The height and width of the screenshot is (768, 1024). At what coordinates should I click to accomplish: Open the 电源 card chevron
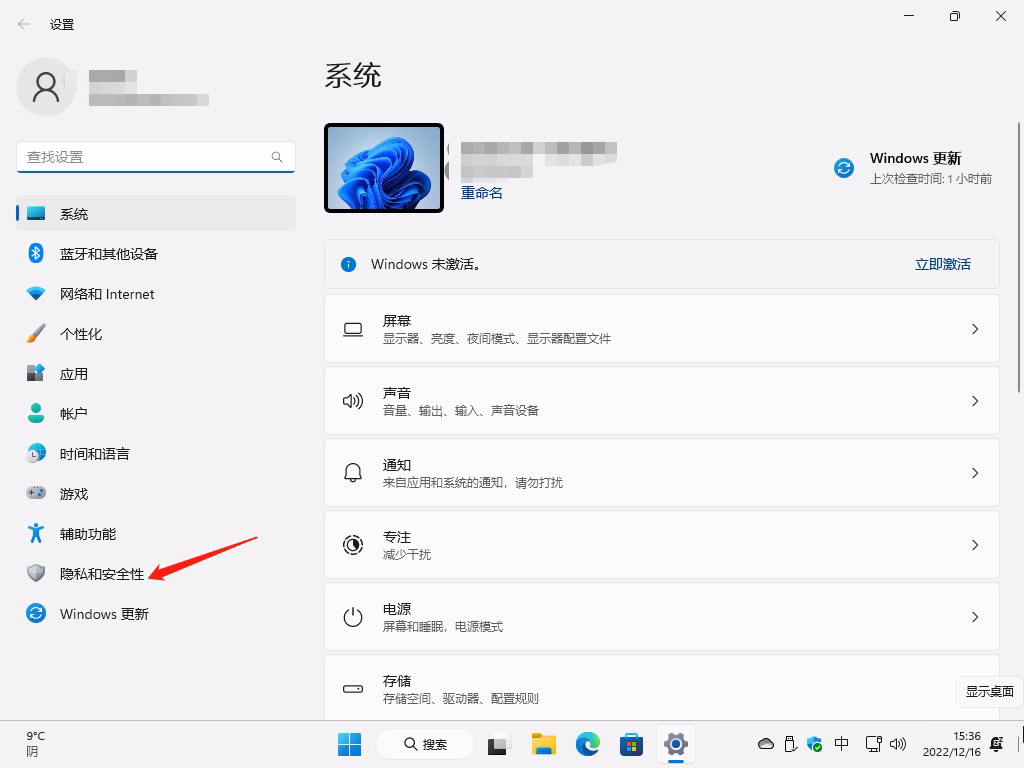[975, 616]
